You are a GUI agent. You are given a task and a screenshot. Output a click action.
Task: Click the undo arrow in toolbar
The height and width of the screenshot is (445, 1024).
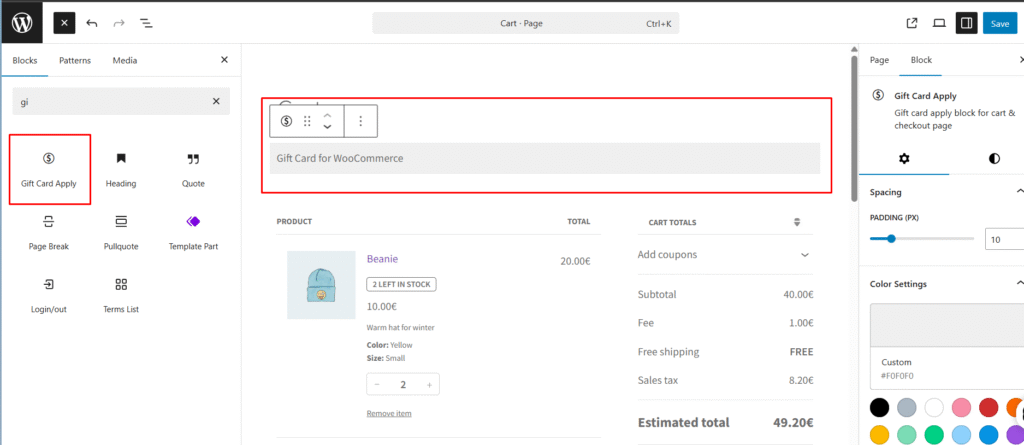(92, 23)
